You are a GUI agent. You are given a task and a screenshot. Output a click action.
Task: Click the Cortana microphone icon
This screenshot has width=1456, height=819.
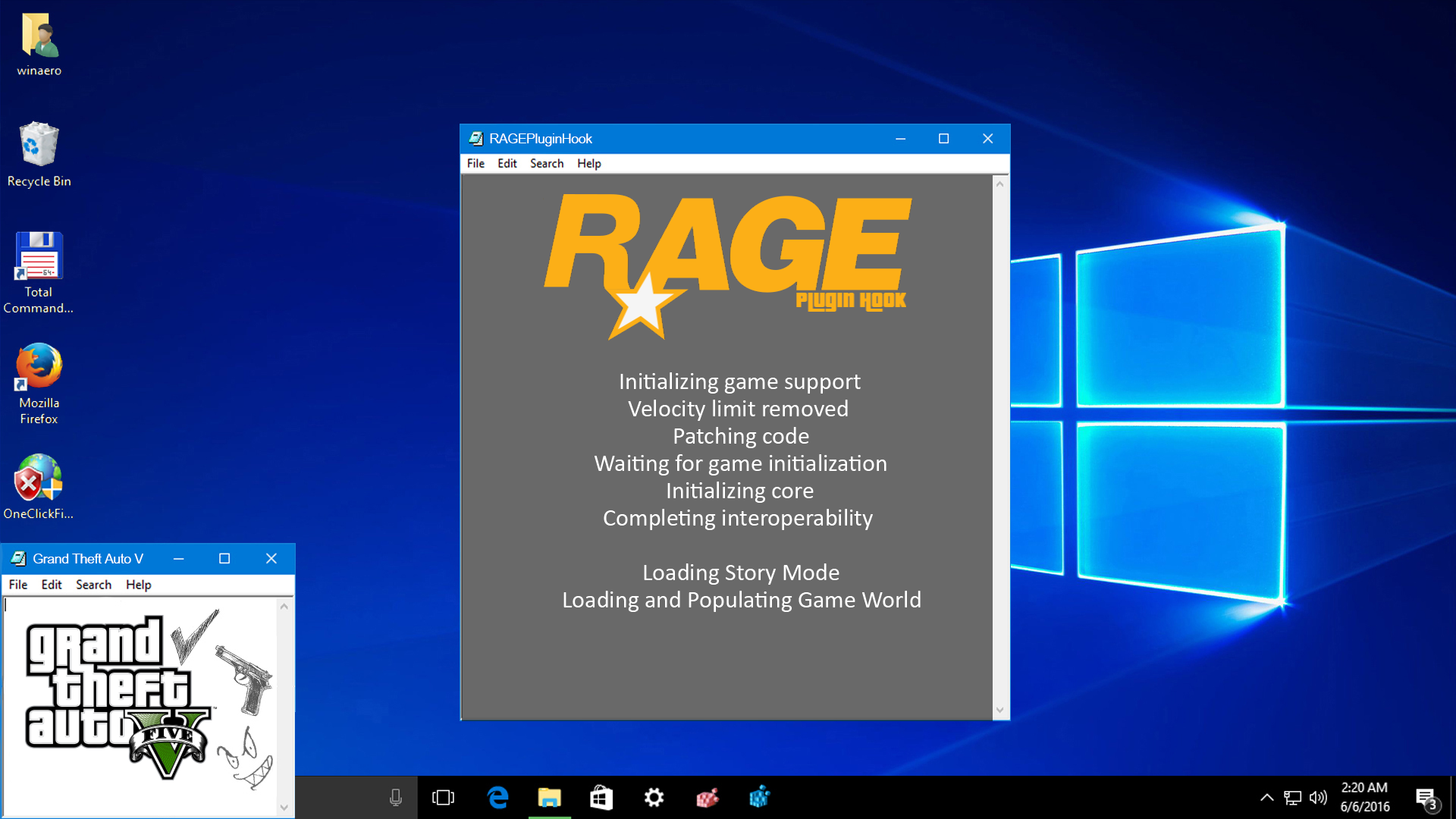(395, 797)
